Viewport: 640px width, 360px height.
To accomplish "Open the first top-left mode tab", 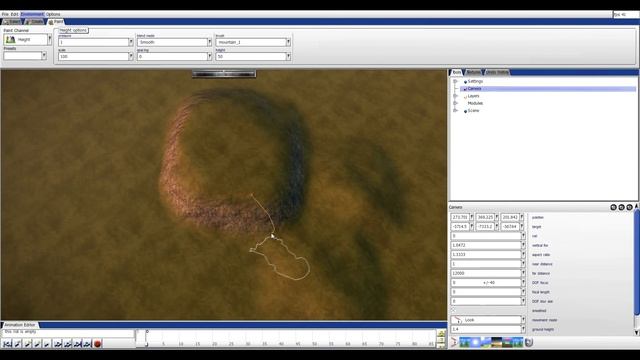I will [x=12, y=22].
